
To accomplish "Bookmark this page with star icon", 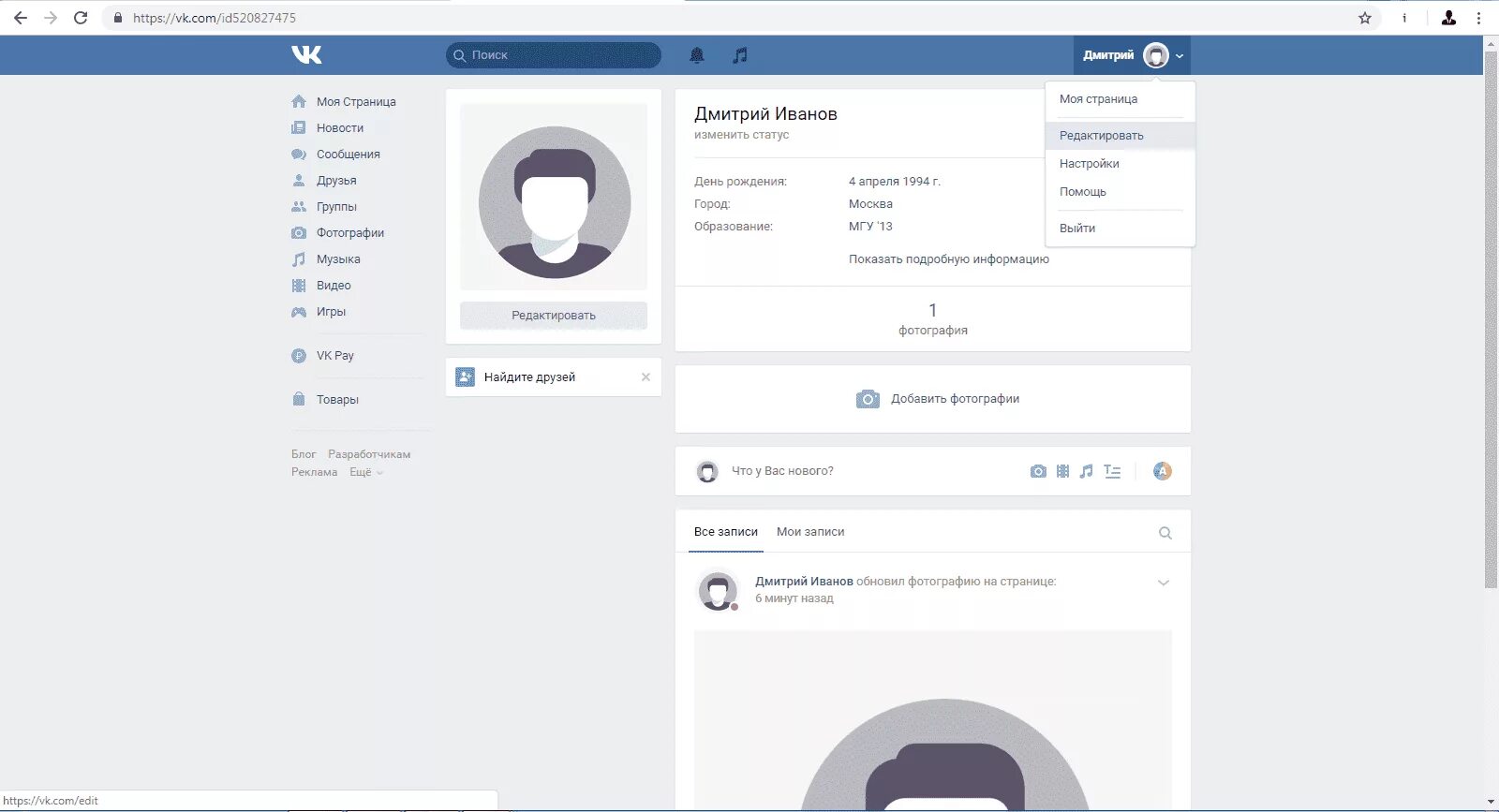I will [x=1365, y=18].
